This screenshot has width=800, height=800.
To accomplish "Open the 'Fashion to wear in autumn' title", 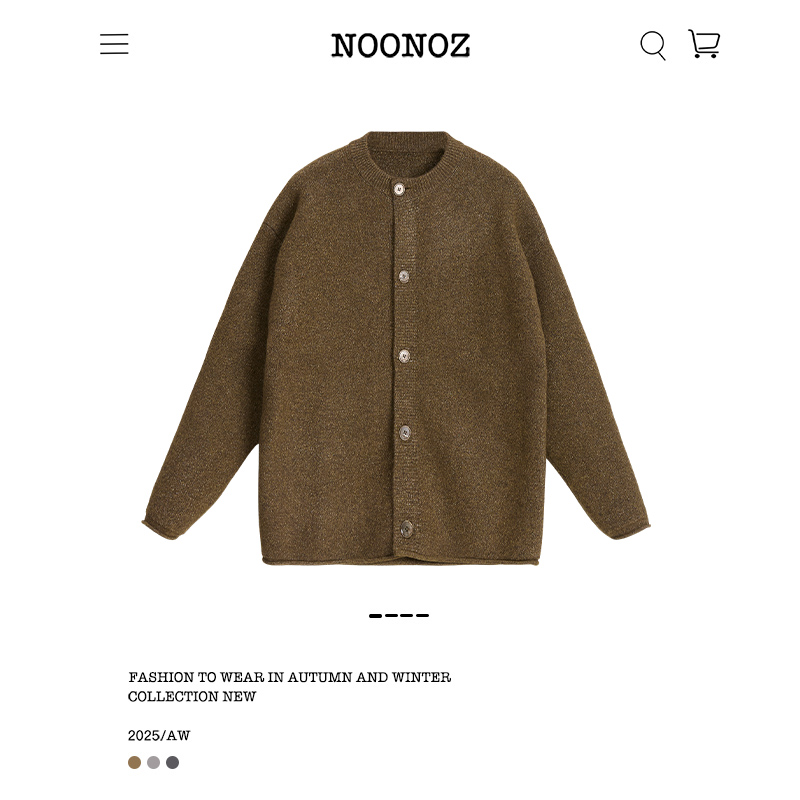I will pos(290,678).
